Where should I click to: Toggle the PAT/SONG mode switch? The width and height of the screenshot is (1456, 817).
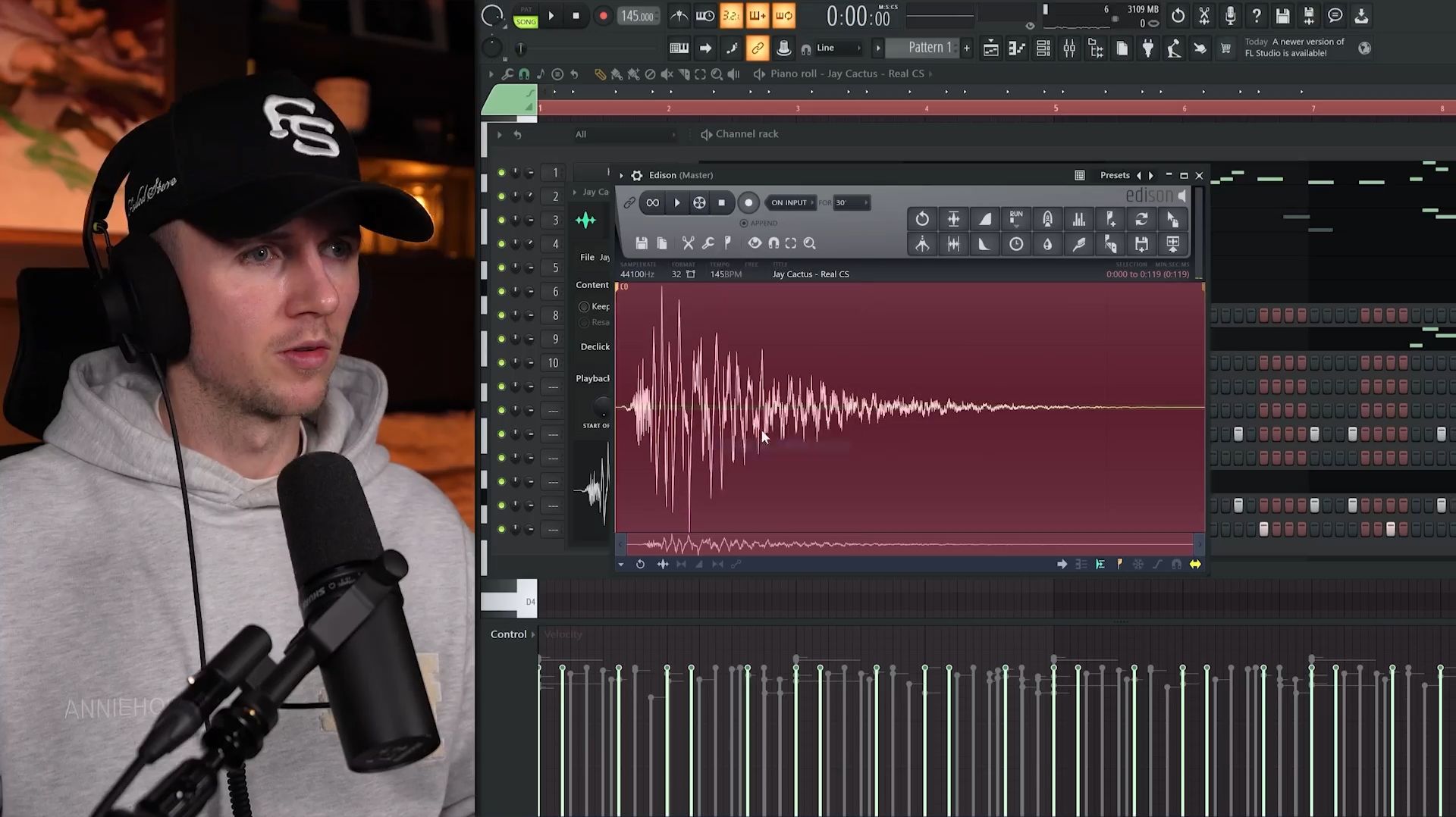point(526,17)
